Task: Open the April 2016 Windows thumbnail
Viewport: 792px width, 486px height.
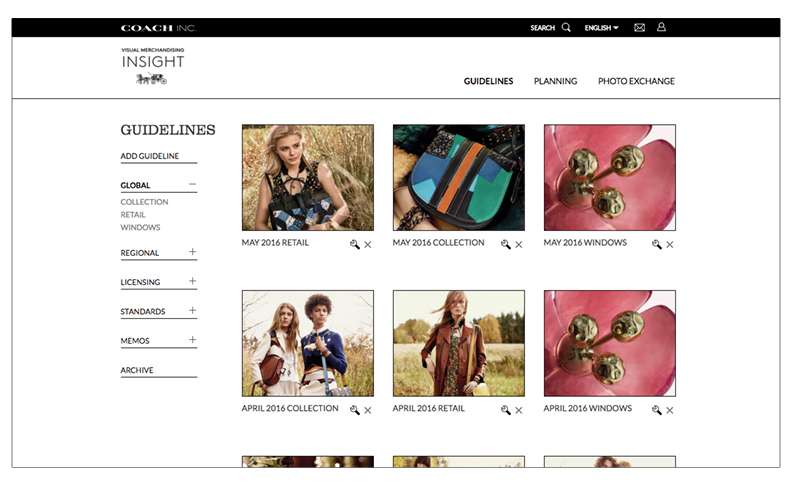Action: point(610,344)
